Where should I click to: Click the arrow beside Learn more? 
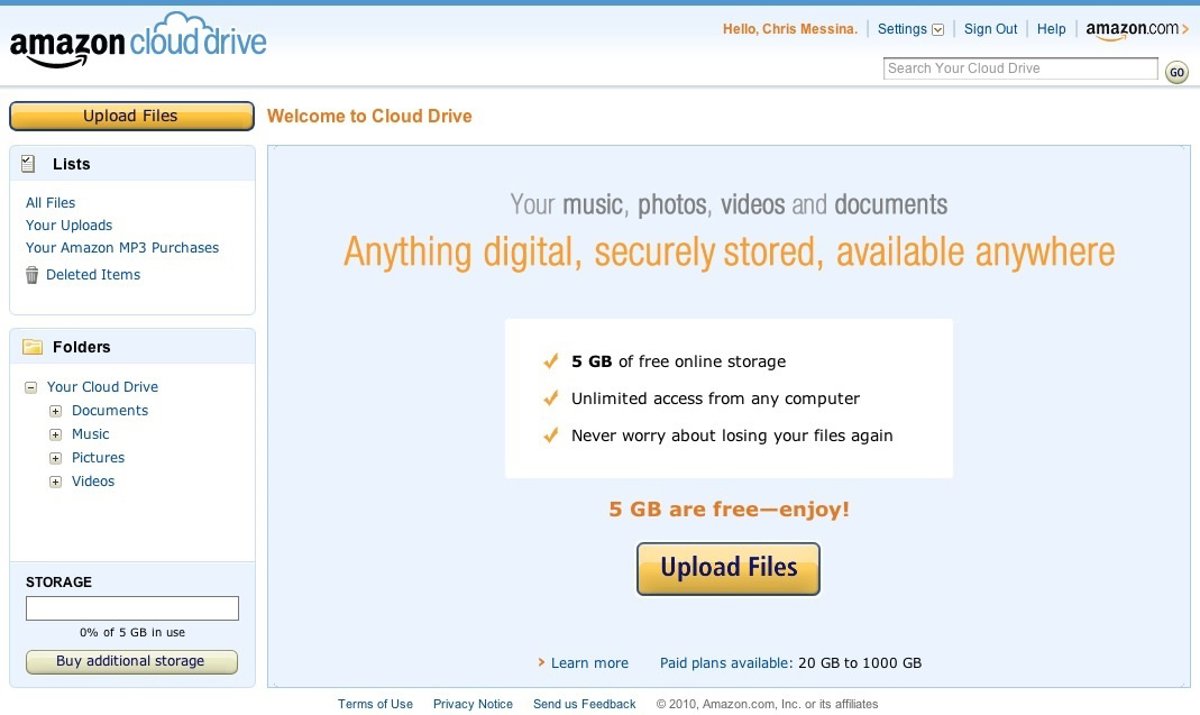[541, 662]
